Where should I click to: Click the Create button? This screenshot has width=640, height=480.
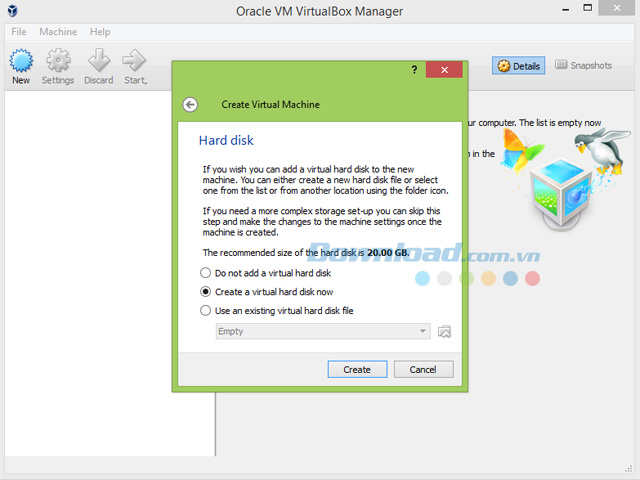coord(357,369)
